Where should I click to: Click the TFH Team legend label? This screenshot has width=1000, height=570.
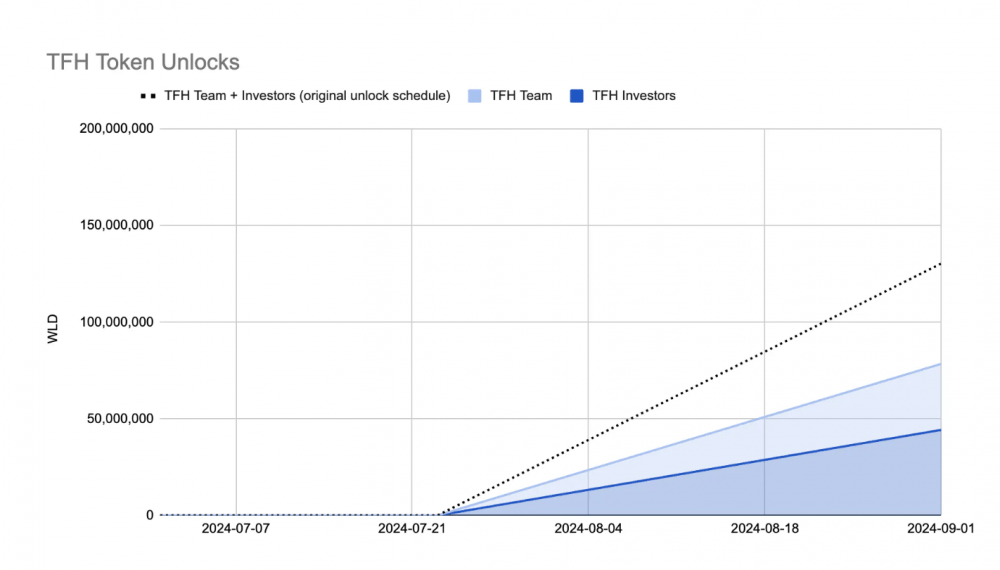pos(521,96)
